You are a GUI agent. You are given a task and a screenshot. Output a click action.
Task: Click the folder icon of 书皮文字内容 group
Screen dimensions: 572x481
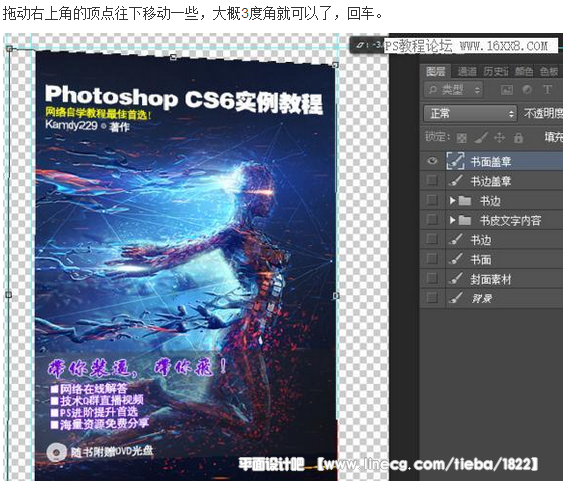point(465,220)
